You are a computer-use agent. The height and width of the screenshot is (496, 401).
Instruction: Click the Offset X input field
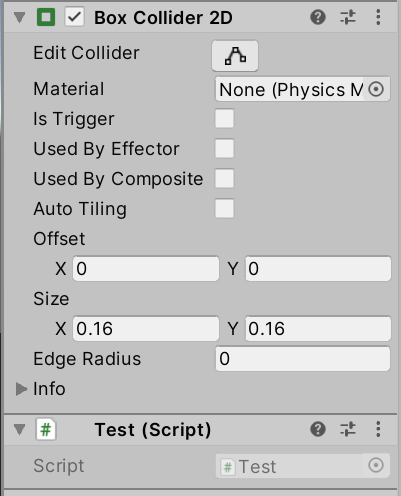click(146, 269)
